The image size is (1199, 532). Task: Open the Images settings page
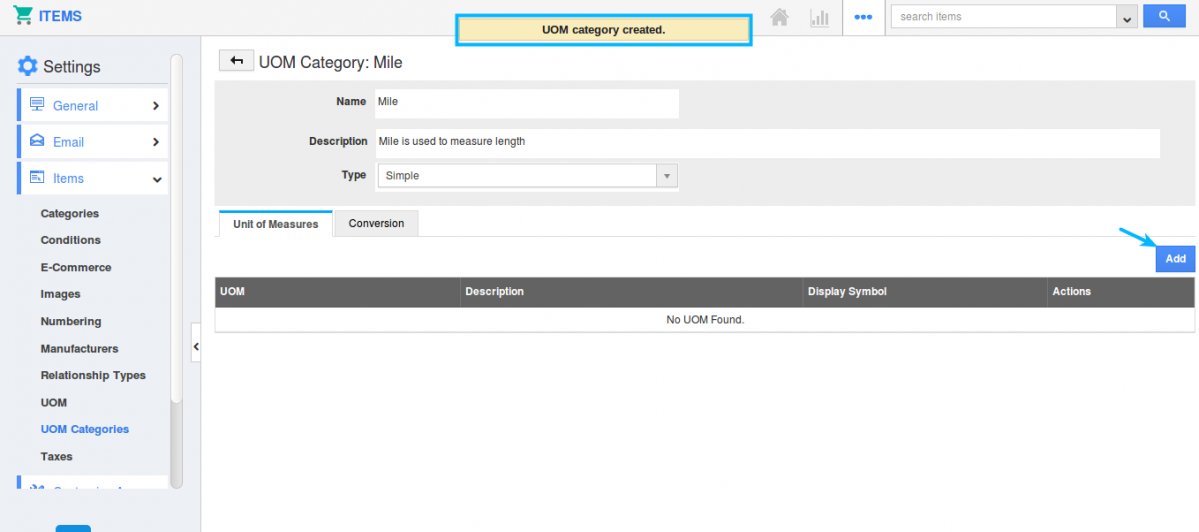pos(60,294)
